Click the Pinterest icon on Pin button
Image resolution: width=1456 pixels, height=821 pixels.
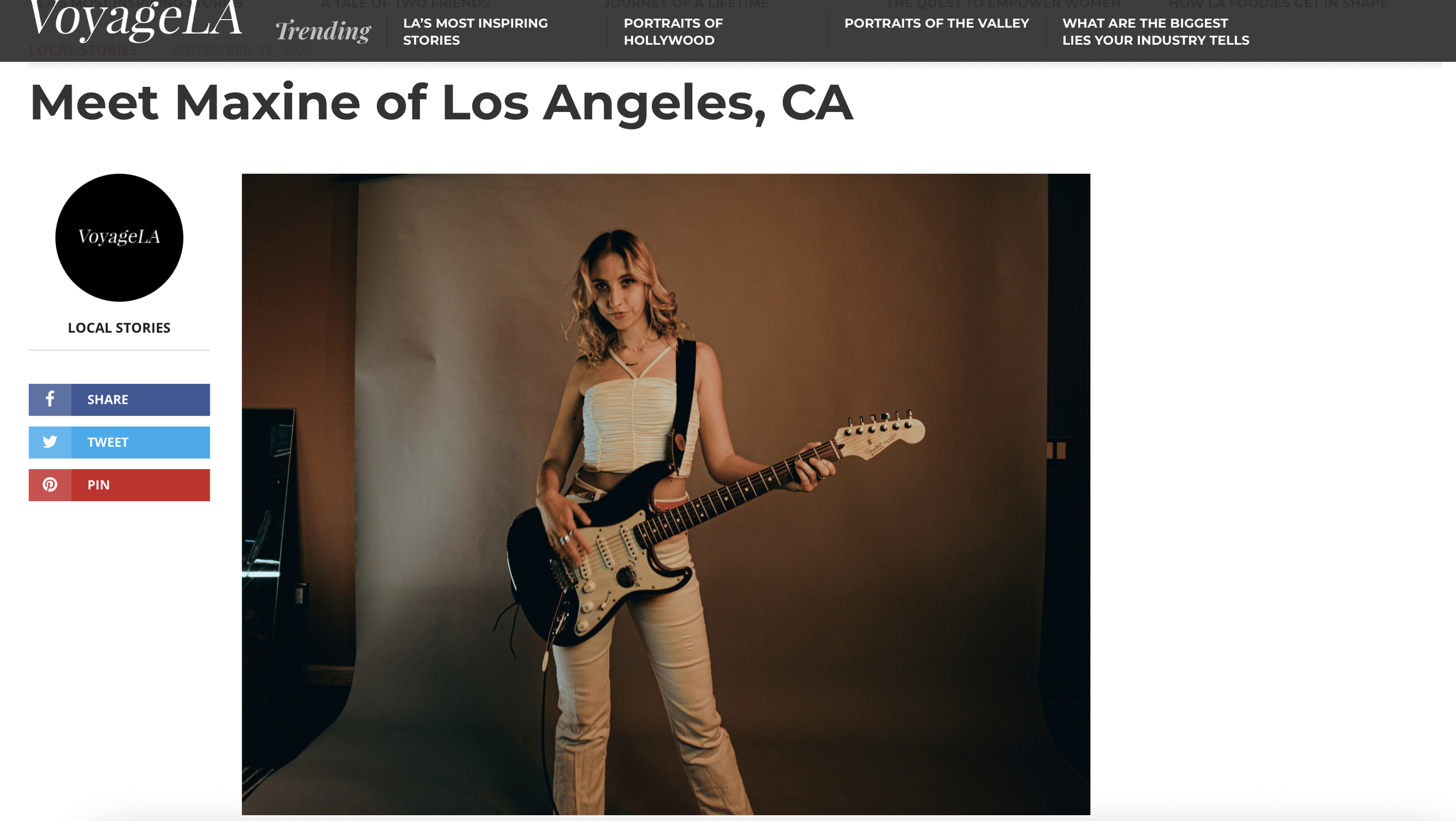50,485
